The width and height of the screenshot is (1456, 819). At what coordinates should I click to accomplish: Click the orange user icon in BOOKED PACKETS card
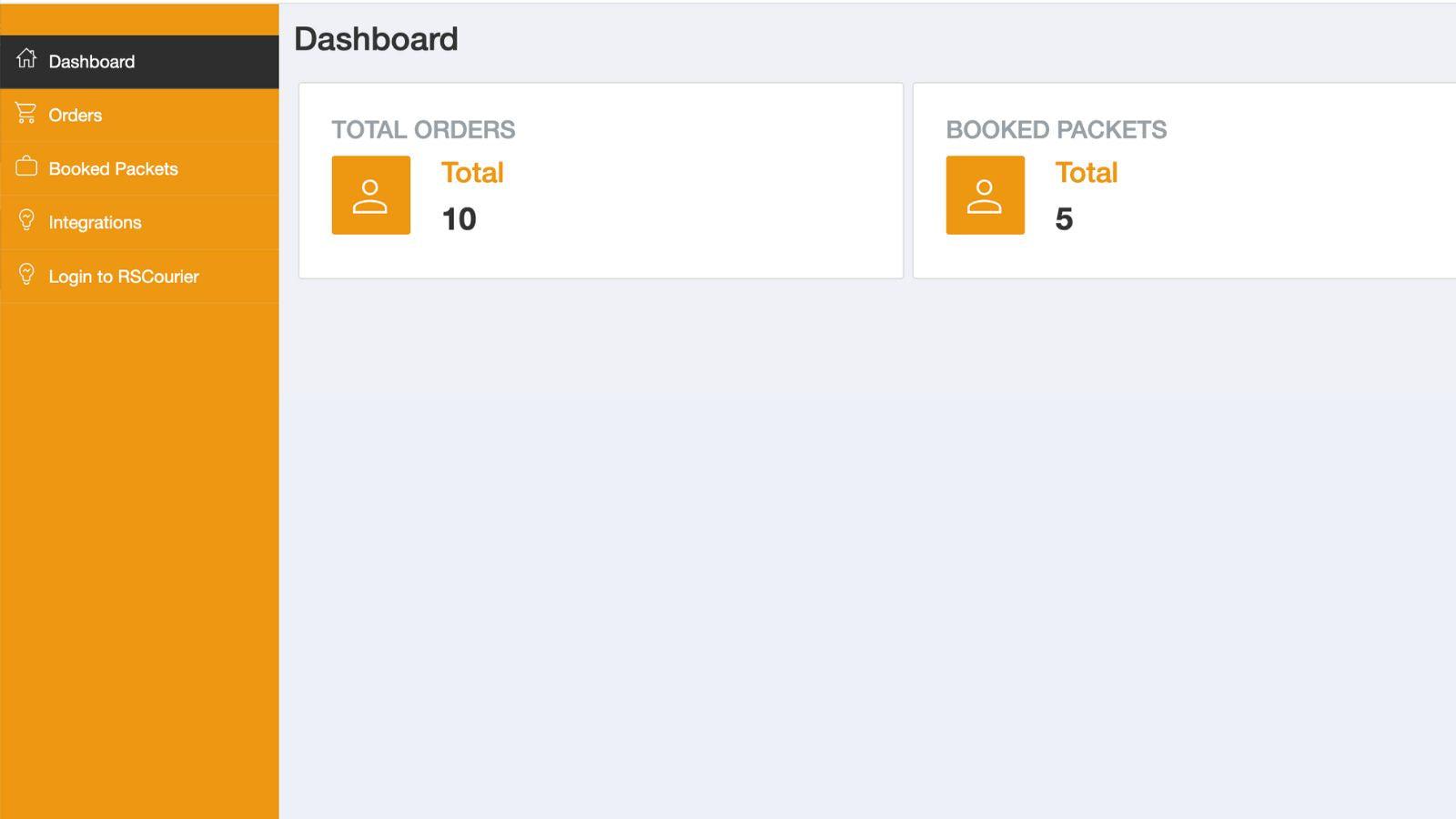(x=985, y=194)
